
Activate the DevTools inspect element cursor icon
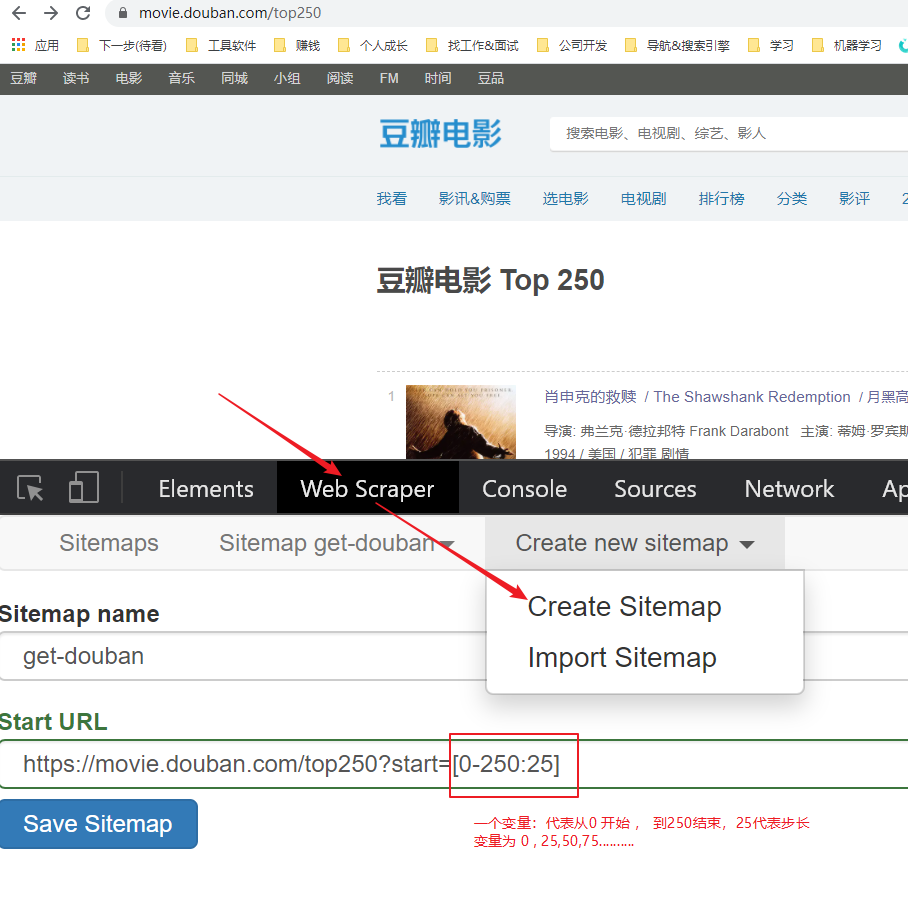click(30, 488)
